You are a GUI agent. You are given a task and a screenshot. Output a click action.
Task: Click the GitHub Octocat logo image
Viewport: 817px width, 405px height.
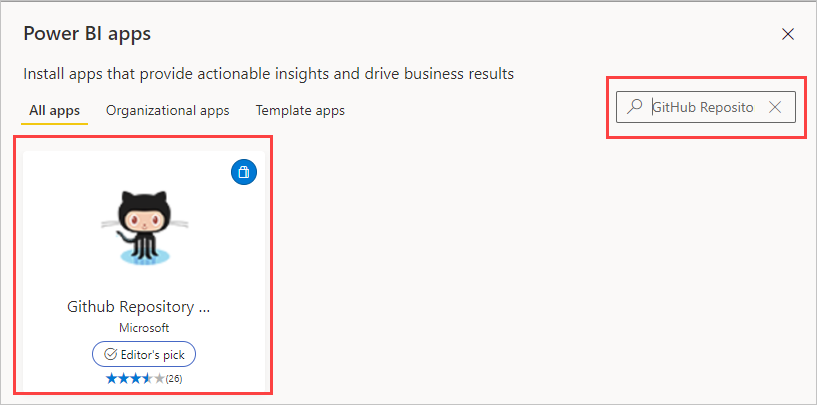[145, 228]
